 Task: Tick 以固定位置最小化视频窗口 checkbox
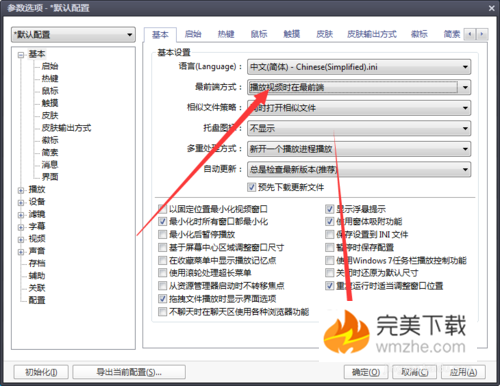(162, 209)
